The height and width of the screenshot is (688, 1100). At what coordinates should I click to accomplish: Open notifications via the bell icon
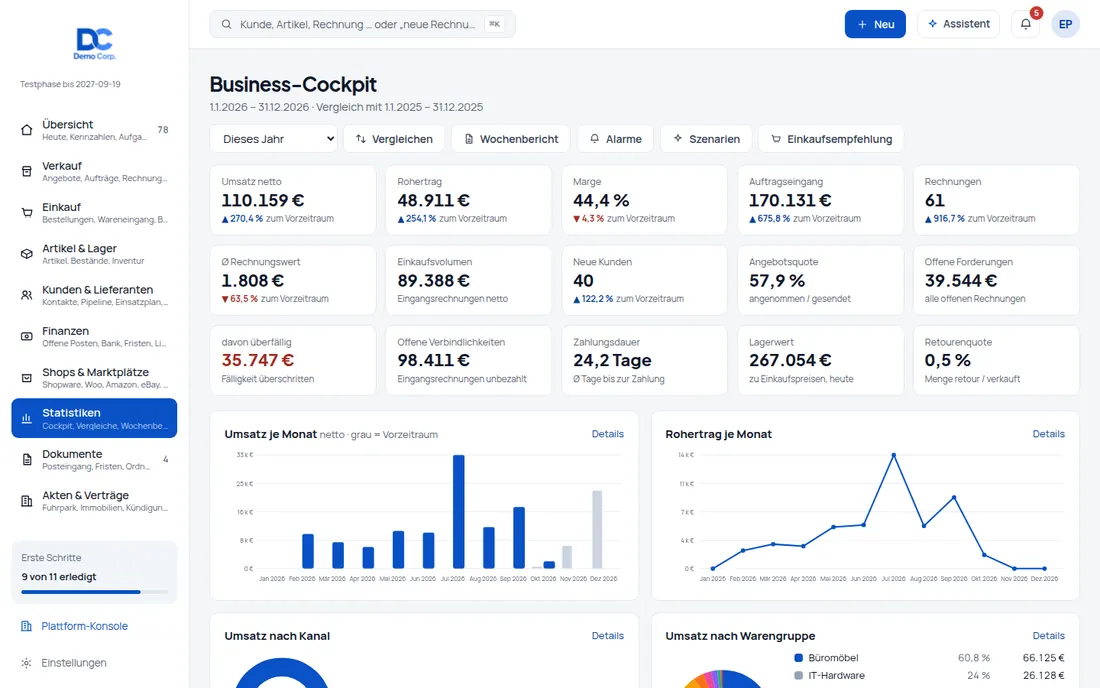pos(1026,24)
